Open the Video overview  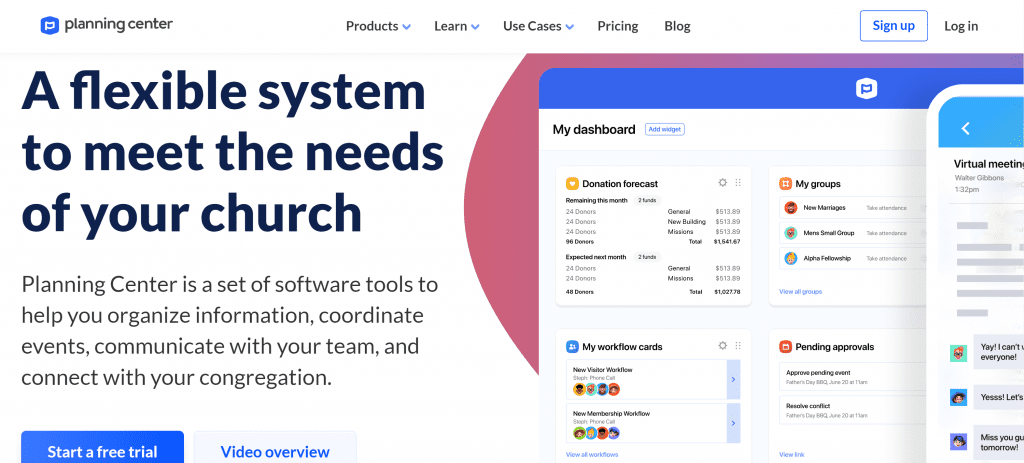point(275,449)
